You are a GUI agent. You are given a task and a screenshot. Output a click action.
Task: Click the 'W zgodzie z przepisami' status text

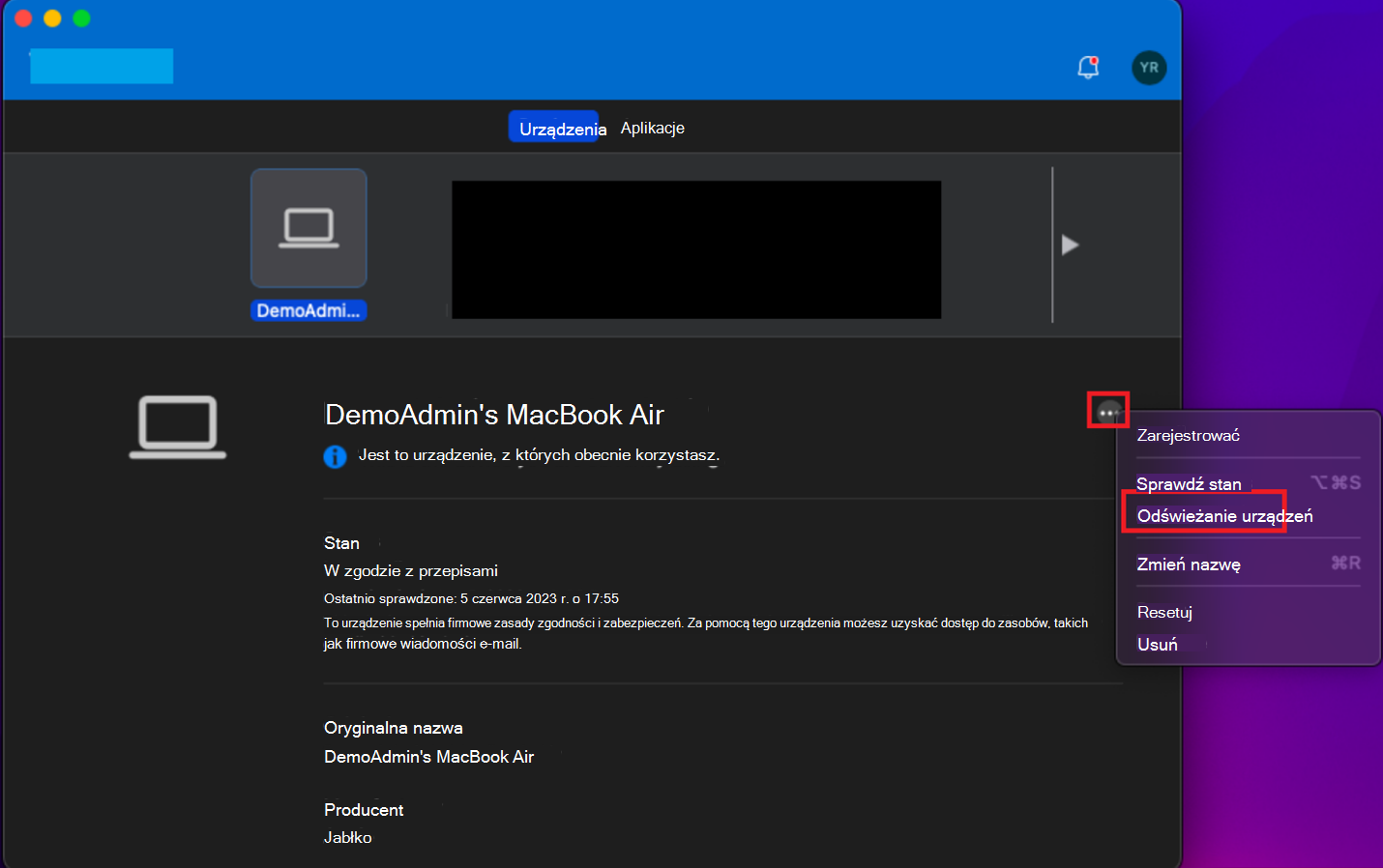[x=411, y=570]
